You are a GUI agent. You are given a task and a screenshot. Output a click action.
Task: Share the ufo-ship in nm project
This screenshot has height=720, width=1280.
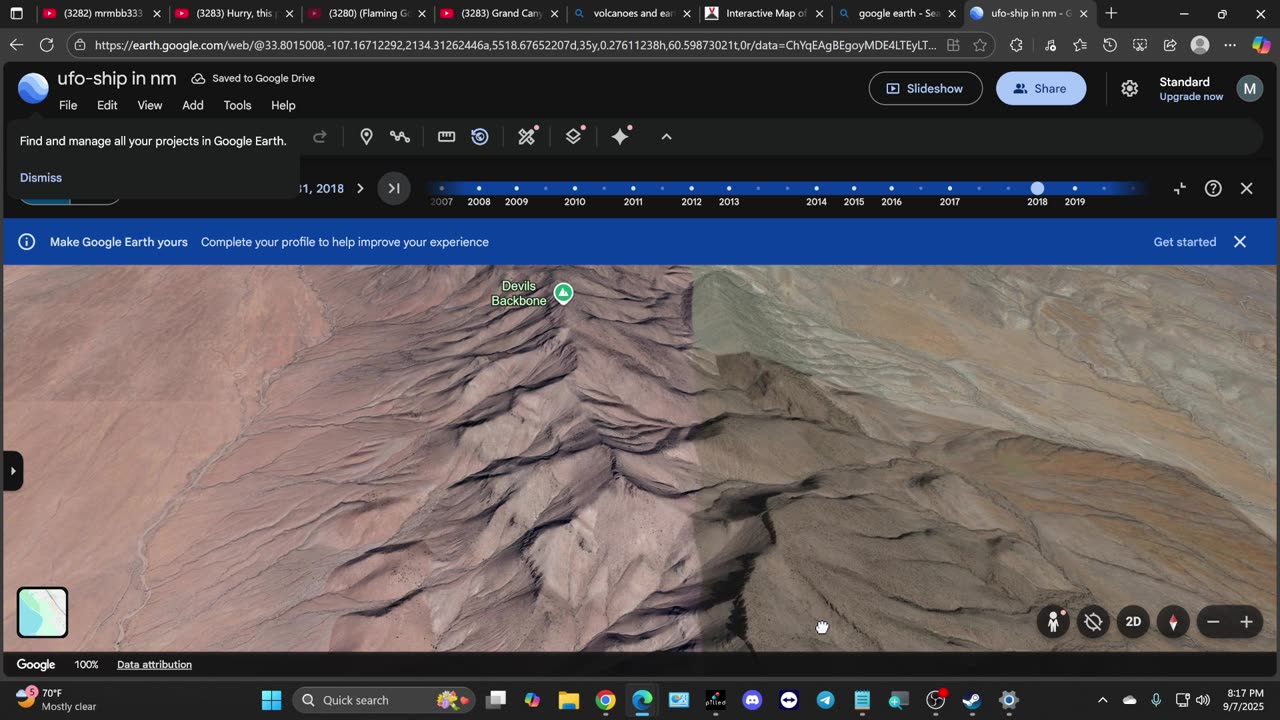click(x=1041, y=89)
